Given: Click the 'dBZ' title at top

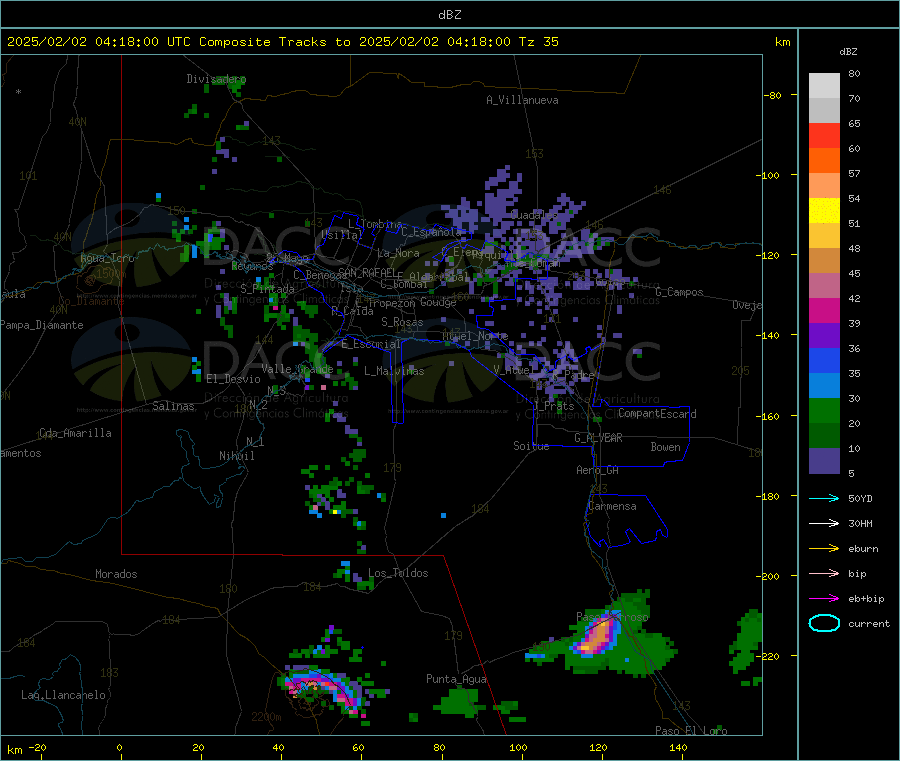Looking at the screenshot, I should point(449,15).
